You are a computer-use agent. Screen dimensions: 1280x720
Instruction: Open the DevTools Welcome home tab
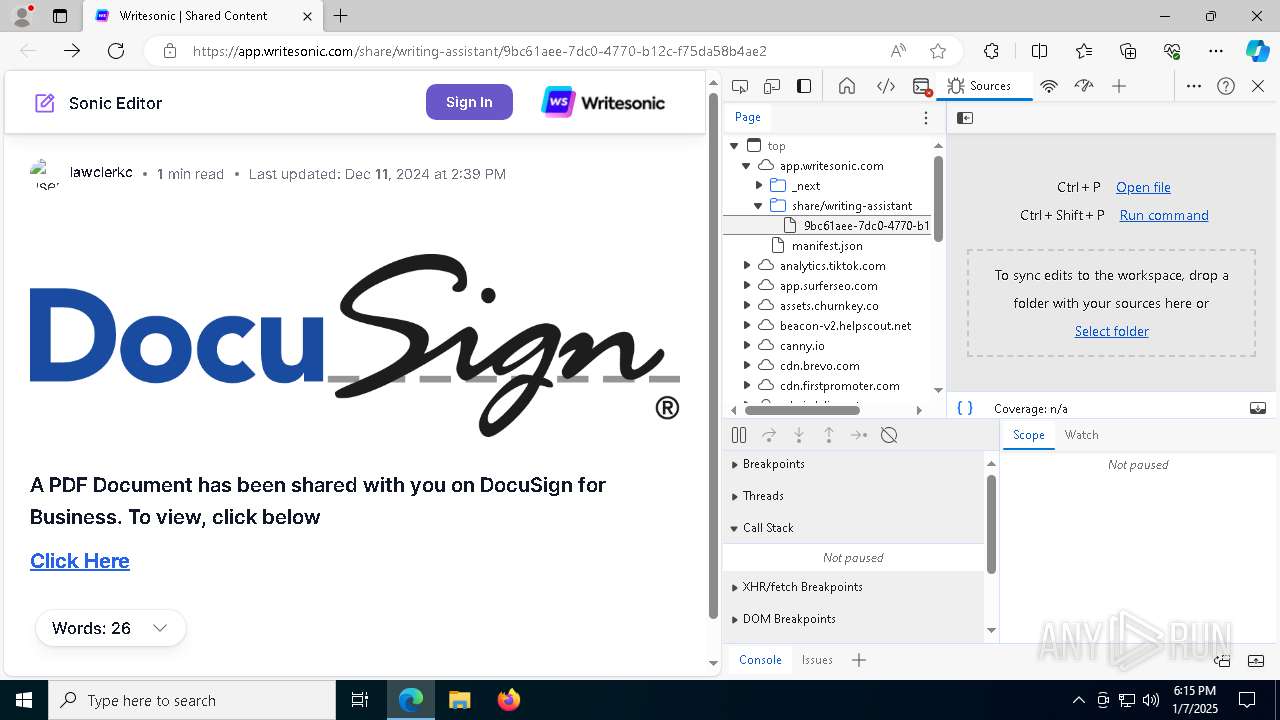pos(847,86)
